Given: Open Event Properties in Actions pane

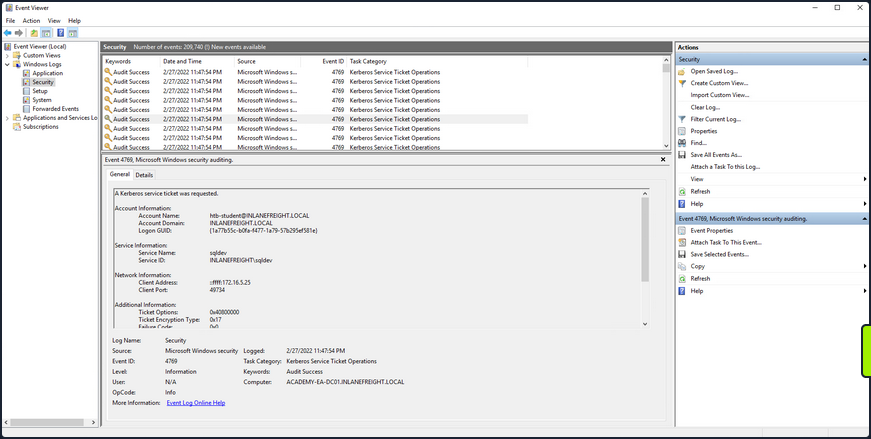Looking at the screenshot, I should click(x=711, y=230).
